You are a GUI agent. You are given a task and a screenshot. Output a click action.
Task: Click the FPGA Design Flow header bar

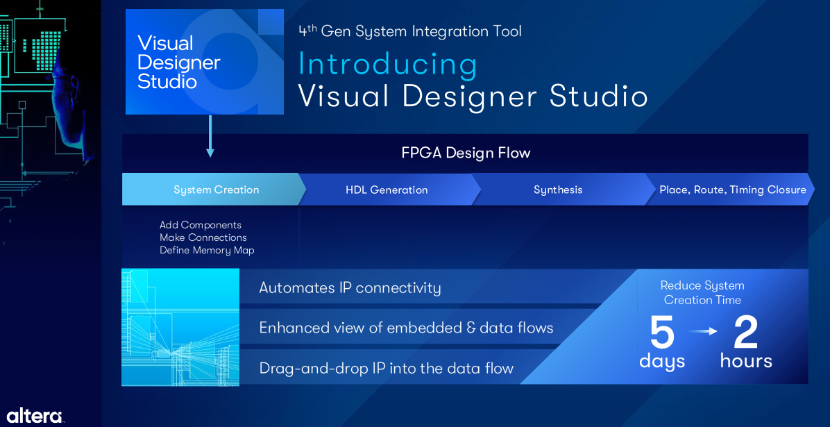(x=465, y=153)
